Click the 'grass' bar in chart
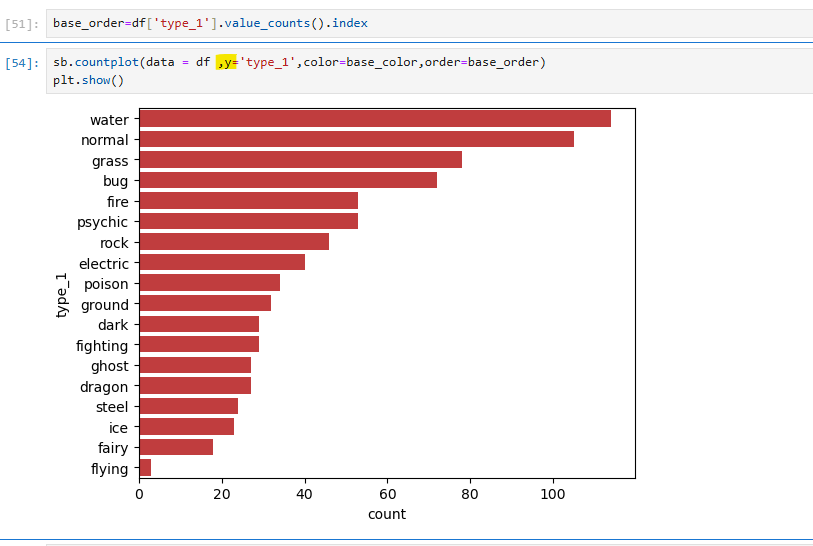 coord(301,160)
